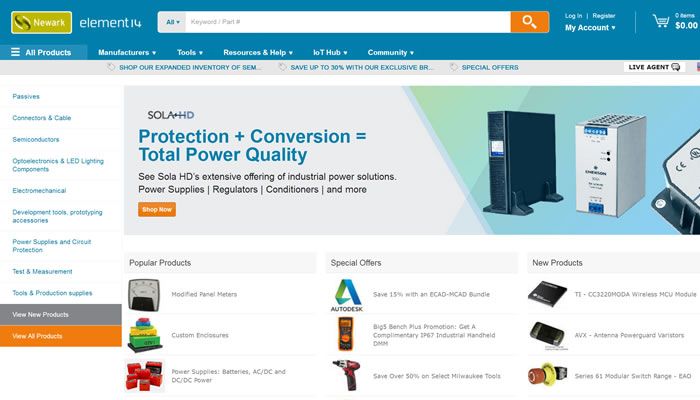Select the Modified Panel Meters image
The height and width of the screenshot is (400, 700).
pyautogui.click(x=144, y=295)
